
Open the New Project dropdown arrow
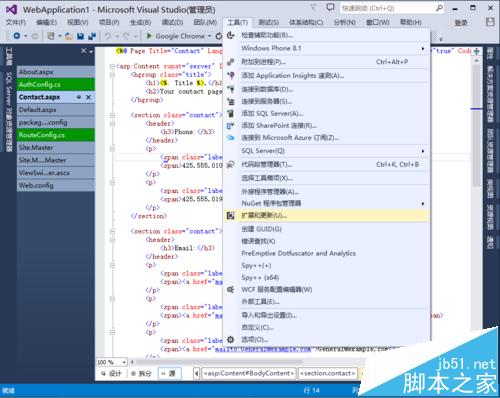[x=60, y=36]
